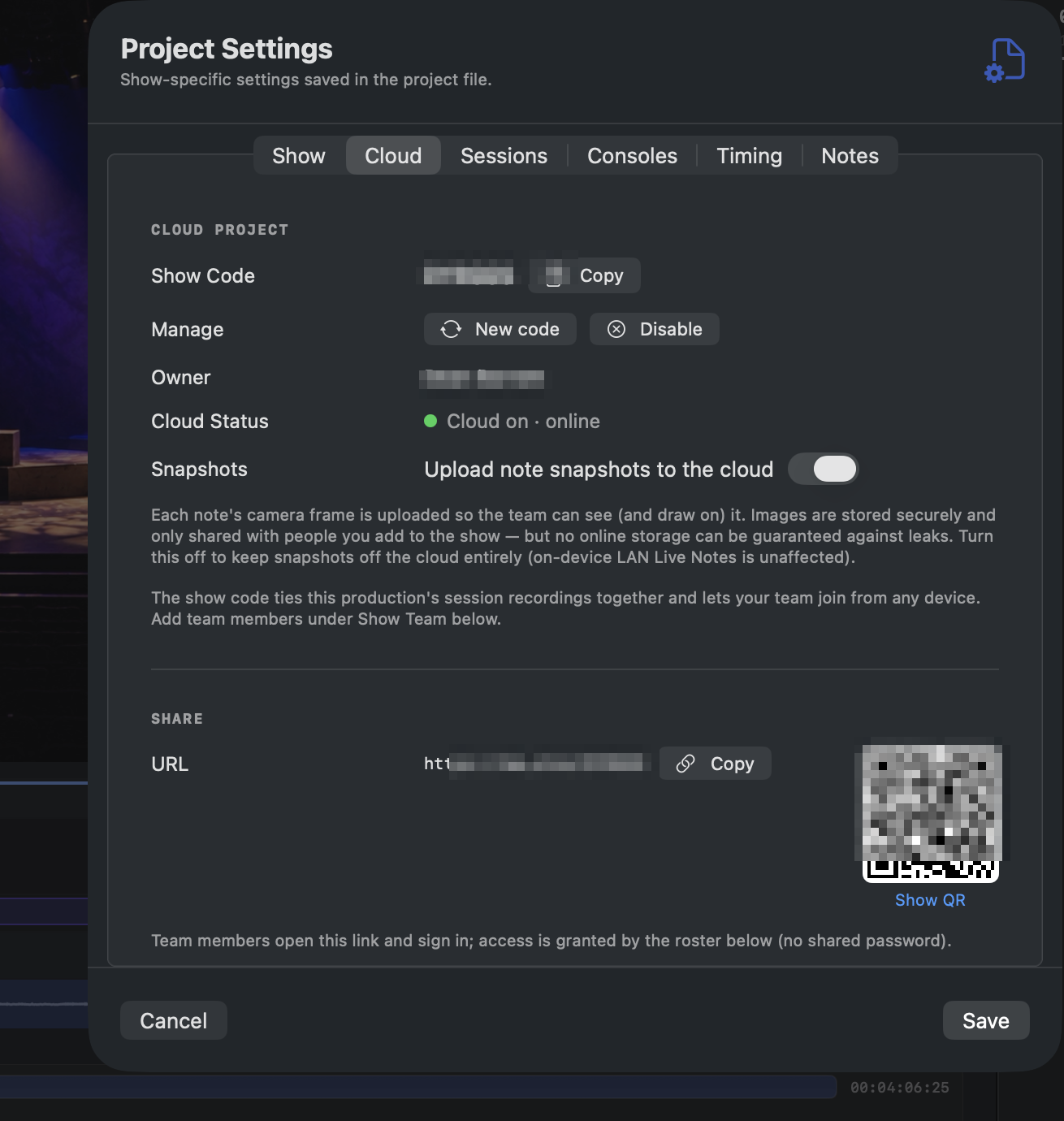Click the 'Project Settings' title
This screenshot has width=1064, height=1121.
(x=227, y=49)
